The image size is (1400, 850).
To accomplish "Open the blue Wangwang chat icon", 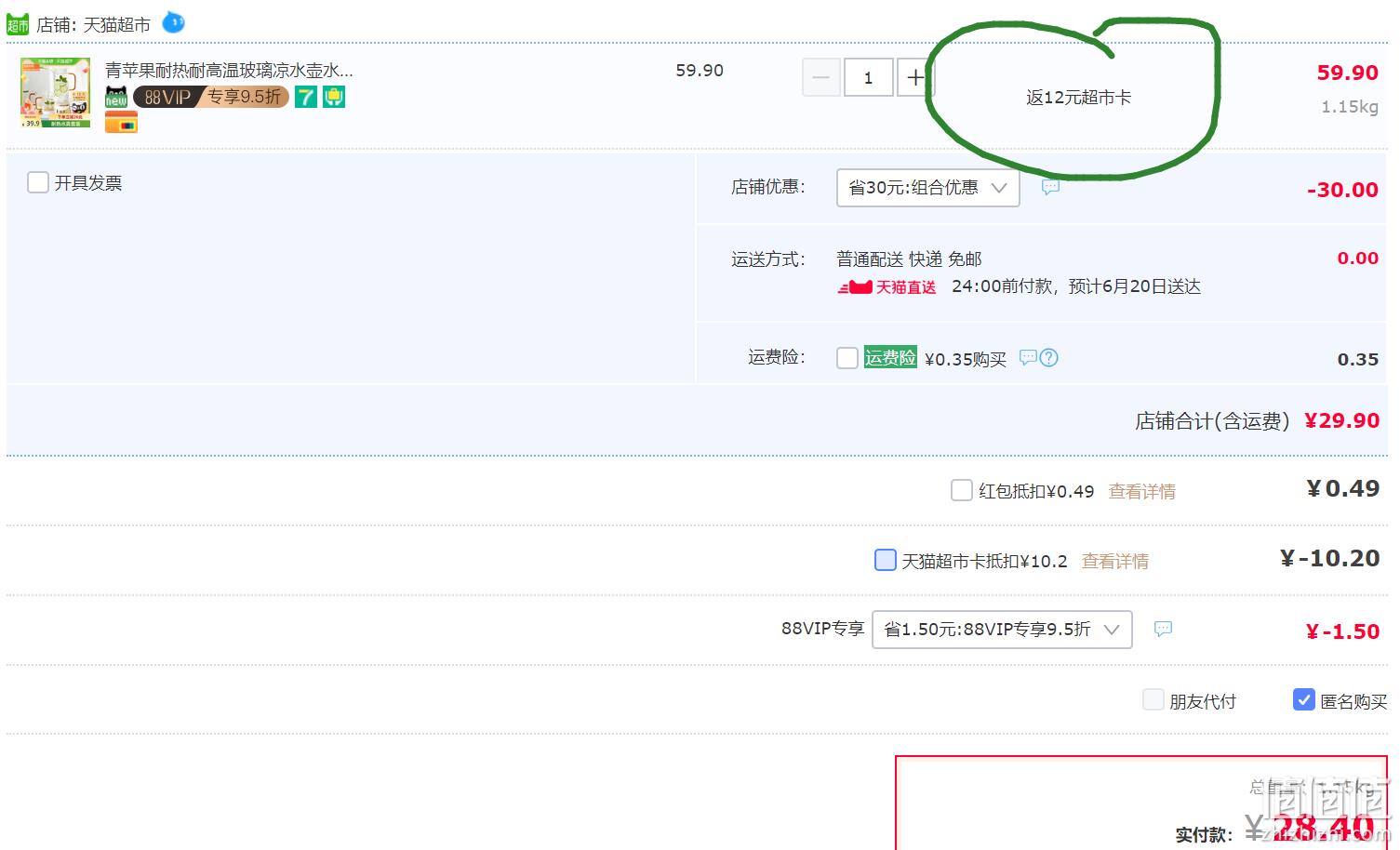I will (x=173, y=22).
